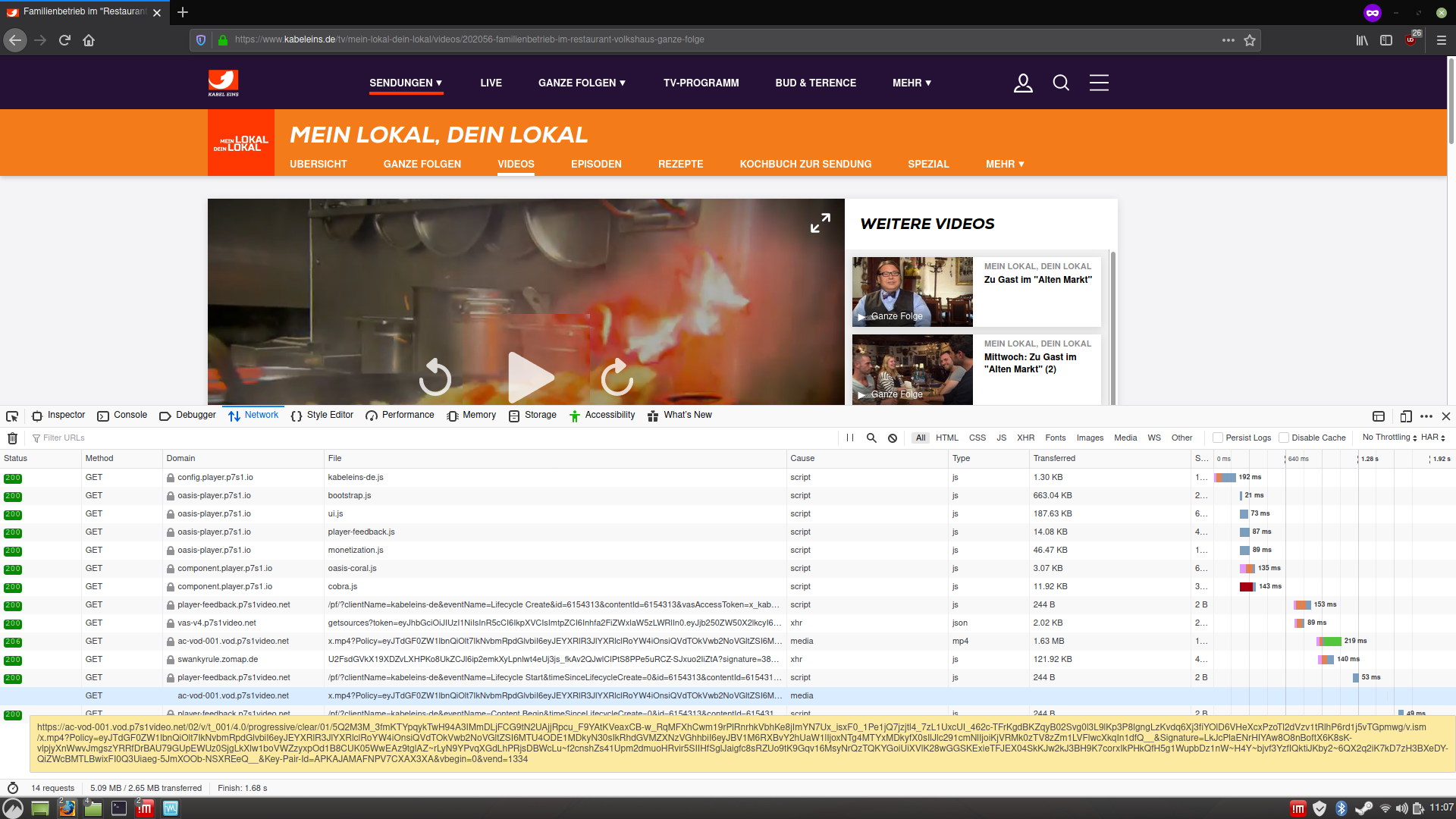This screenshot has width=1456, height=819.
Task: Open the No Throttling dropdown
Action: [x=1389, y=438]
